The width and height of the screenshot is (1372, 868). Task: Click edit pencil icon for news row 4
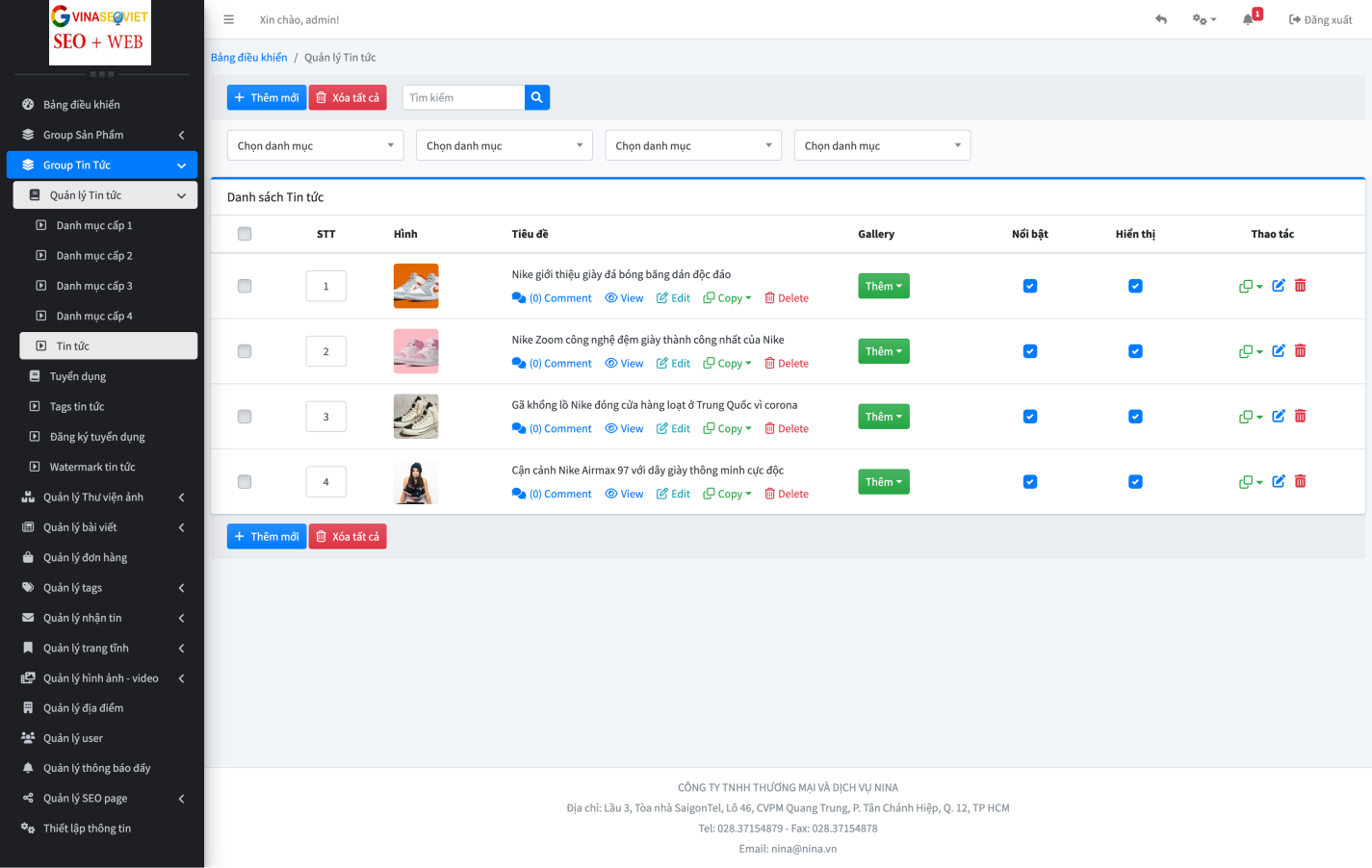point(1279,482)
